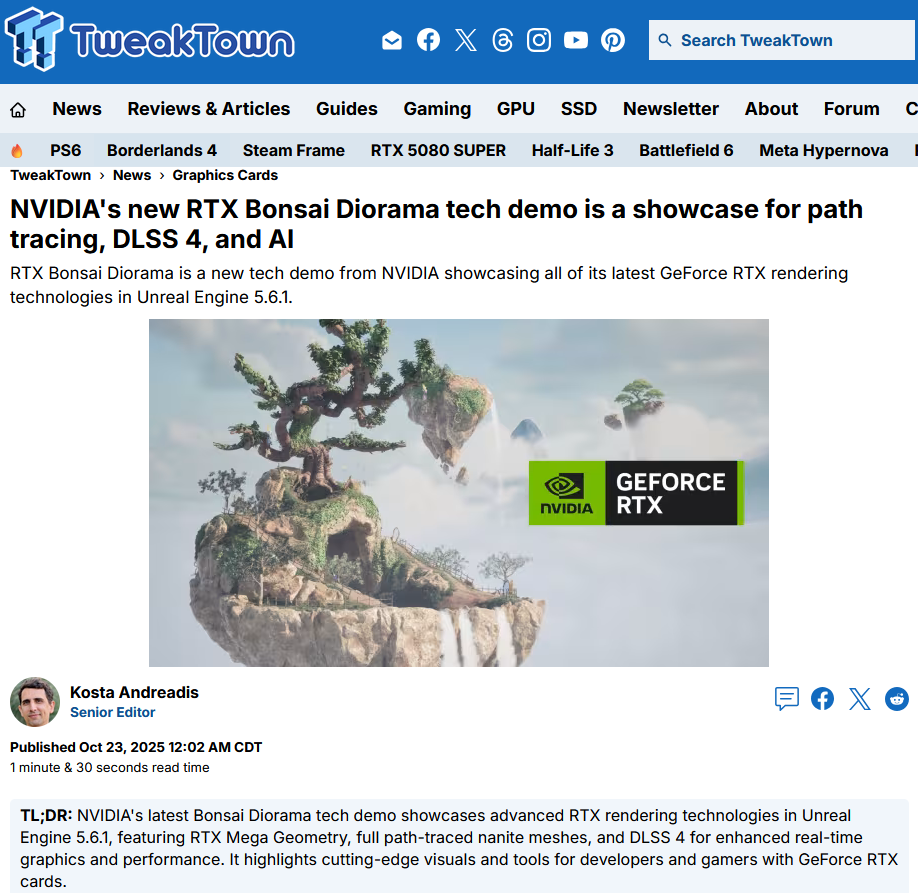Screen dimensions: 918x893
Task: Click the Published Oct 23, 2025 timestamp
Action: [x=136, y=747]
